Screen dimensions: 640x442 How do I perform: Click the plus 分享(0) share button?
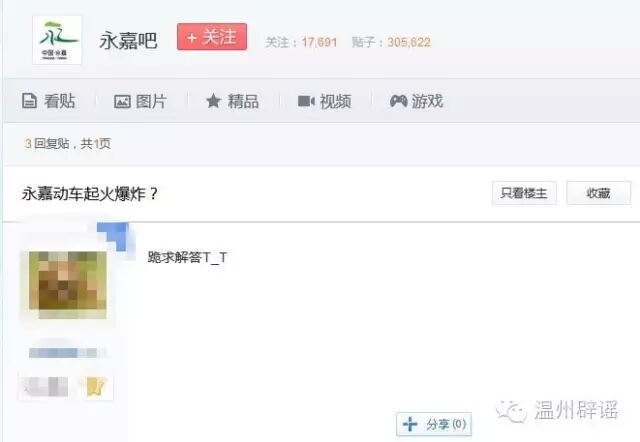(x=433, y=424)
